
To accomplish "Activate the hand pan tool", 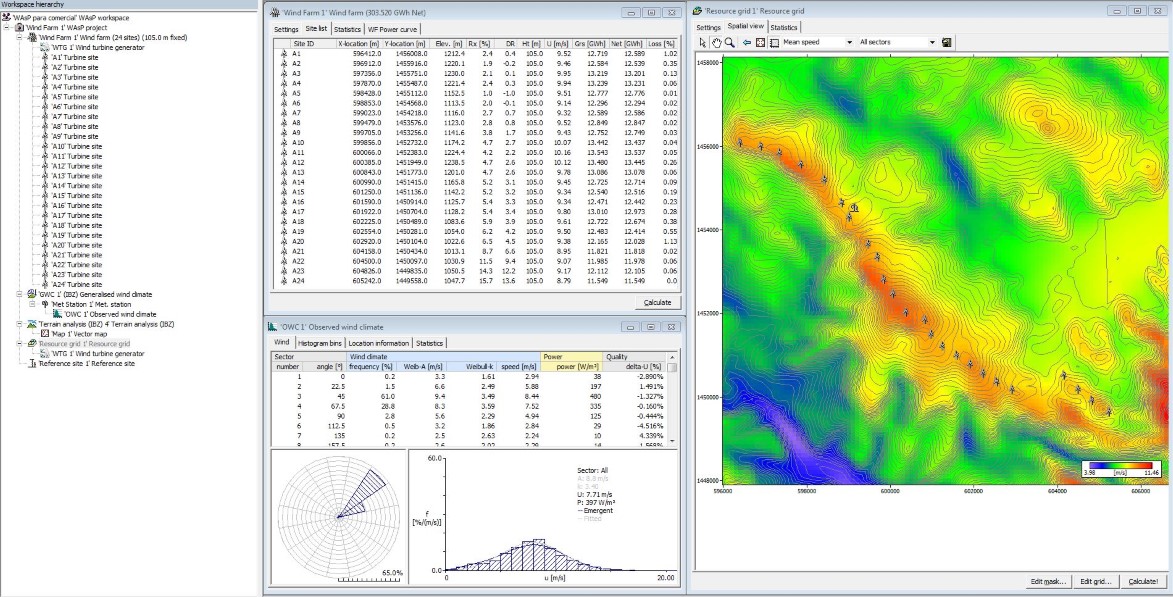I will [x=716, y=43].
